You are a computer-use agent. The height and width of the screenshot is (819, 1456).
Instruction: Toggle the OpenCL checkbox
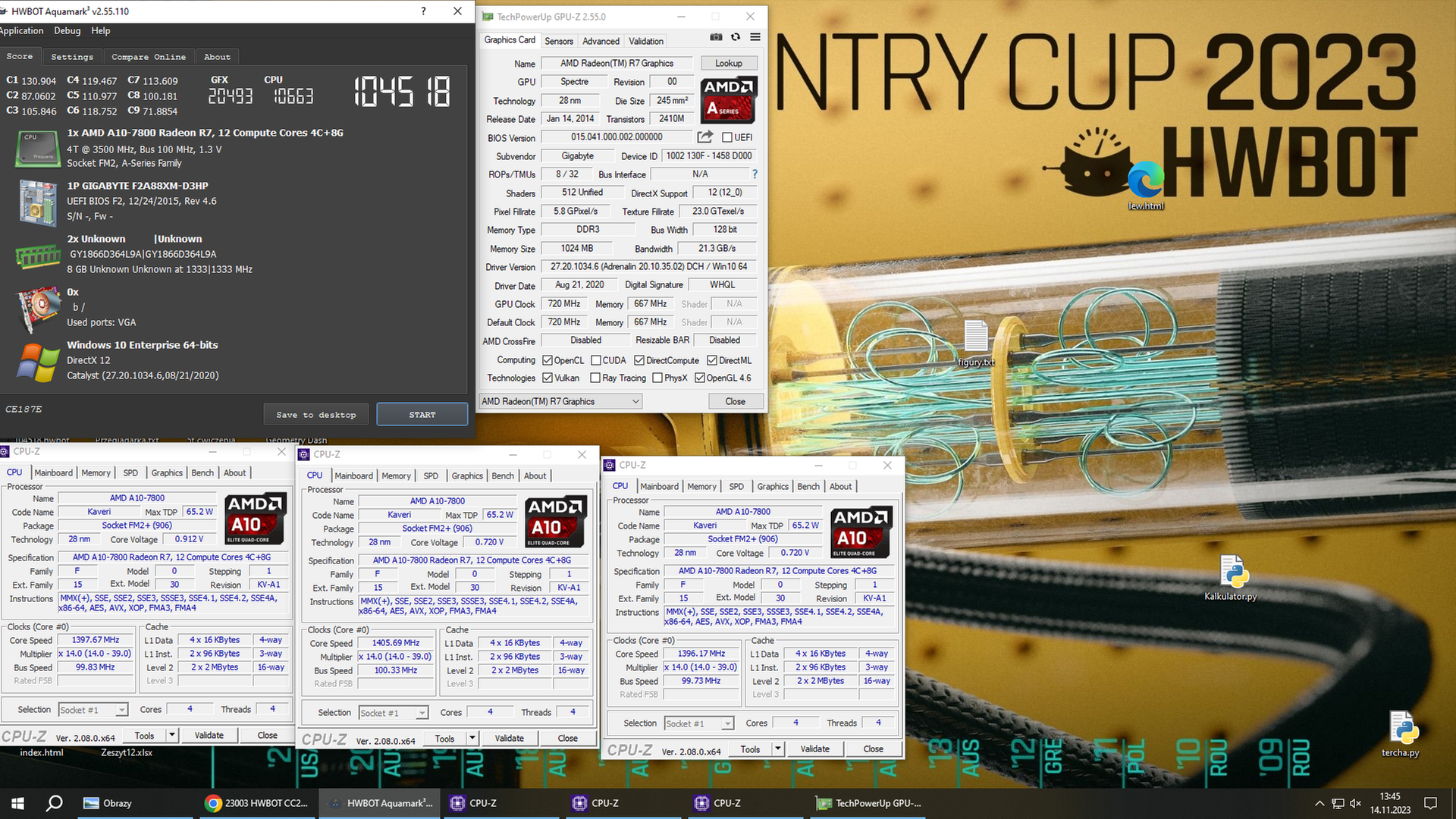(x=548, y=360)
